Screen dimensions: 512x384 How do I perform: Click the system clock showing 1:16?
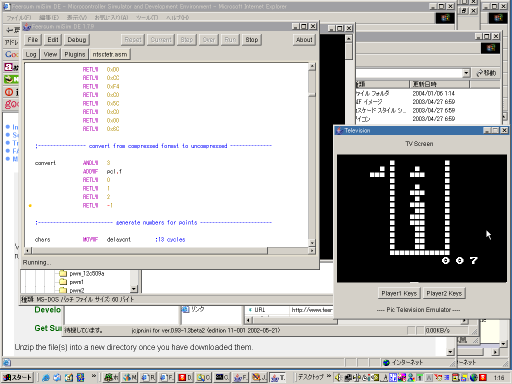499,378
